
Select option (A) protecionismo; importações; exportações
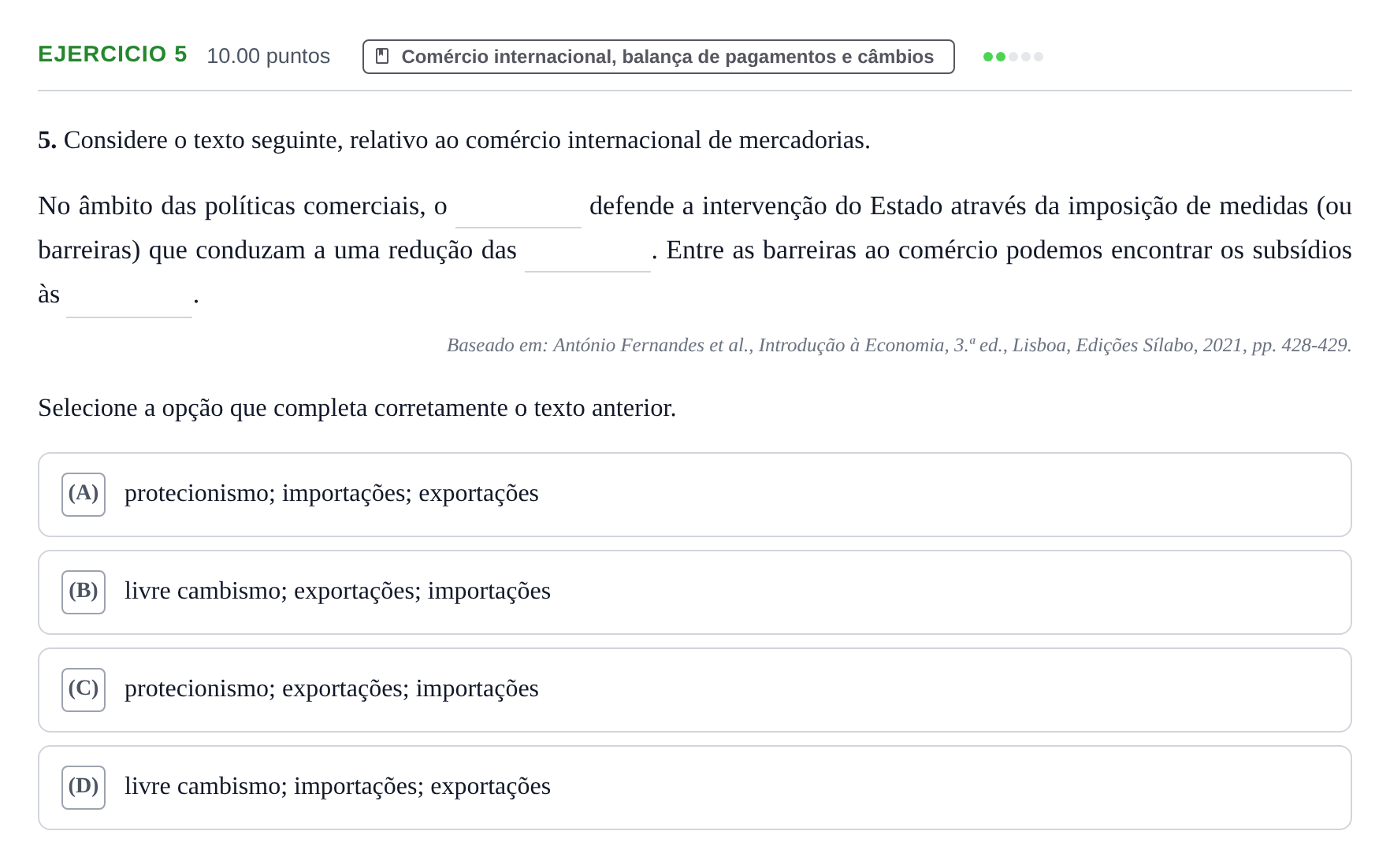click(x=695, y=495)
